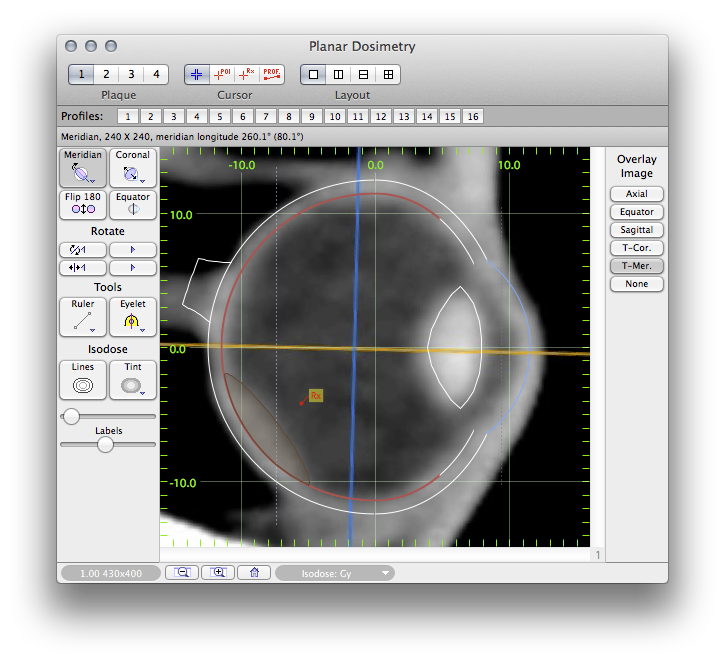Toggle Isodose Lines display
The height and width of the screenshot is (662, 725).
coord(83,380)
